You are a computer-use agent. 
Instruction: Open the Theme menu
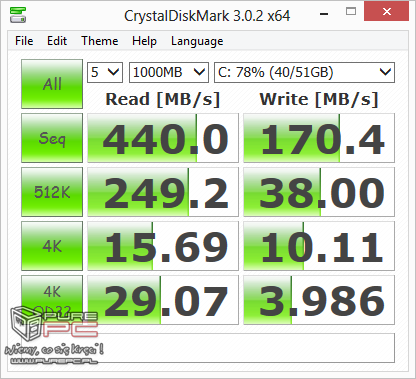pyautogui.click(x=100, y=41)
